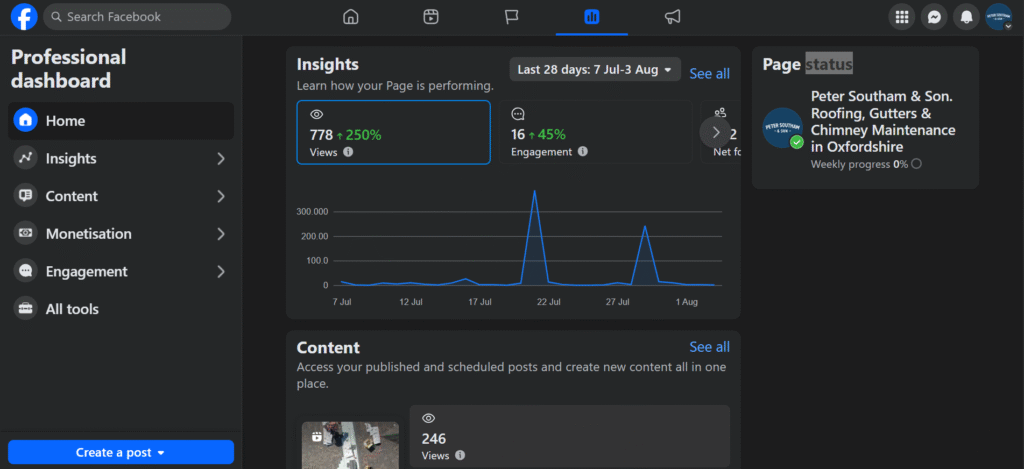This screenshot has height=469, width=1024.
Task: Show notifications via bell icon
Action: [x=967, y=17]
